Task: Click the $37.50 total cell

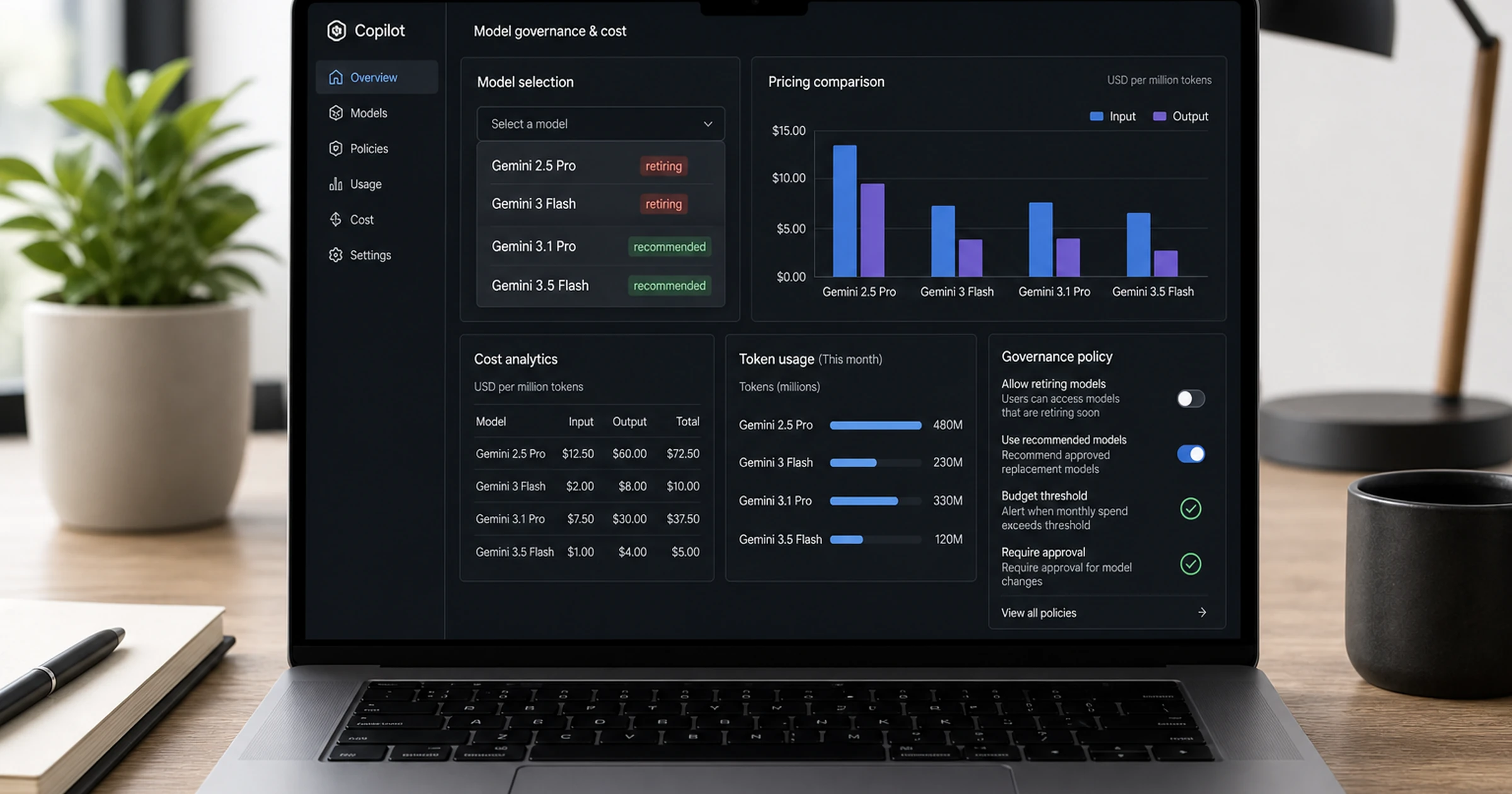Action: pos(683,519)
